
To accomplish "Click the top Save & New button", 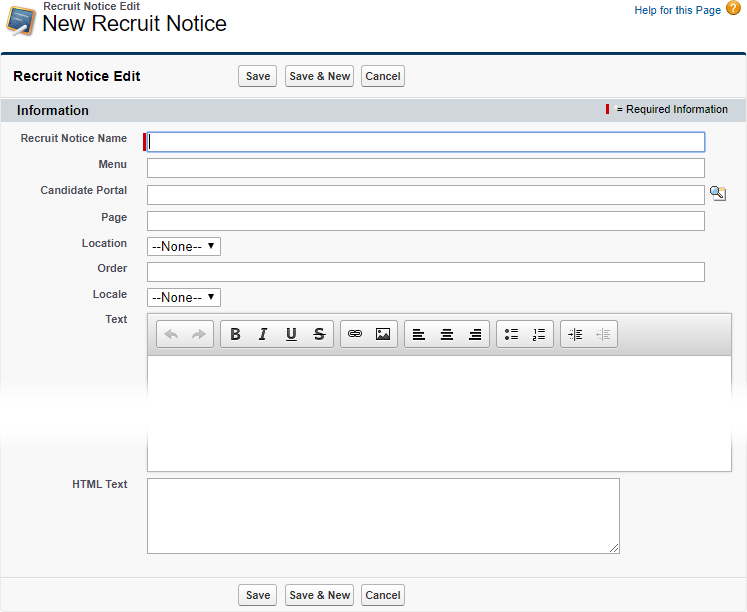I will tap(319, 76).
